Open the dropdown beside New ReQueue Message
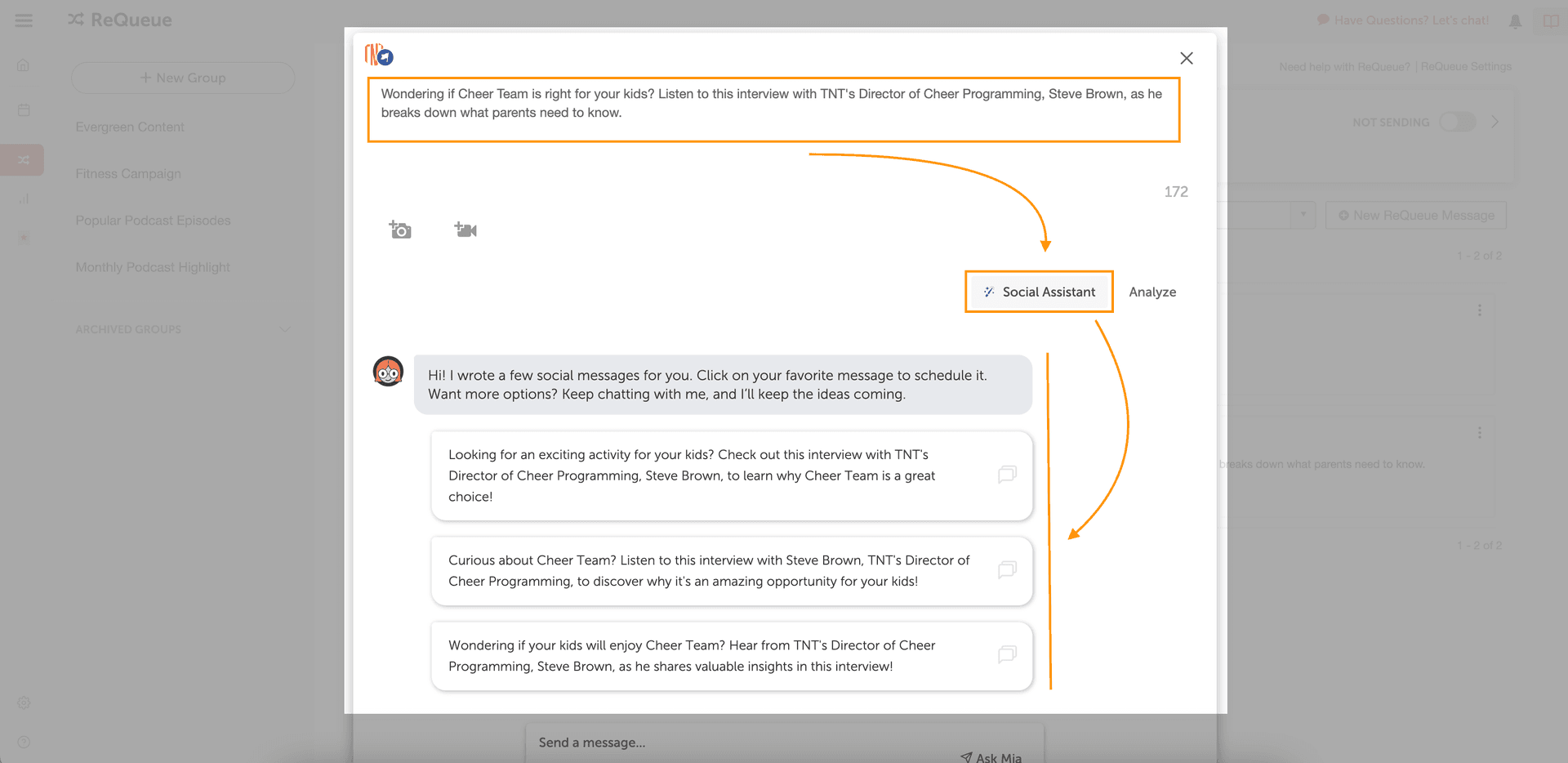The height and width of the screenshot is (763, 1568). coord(1303,215)
